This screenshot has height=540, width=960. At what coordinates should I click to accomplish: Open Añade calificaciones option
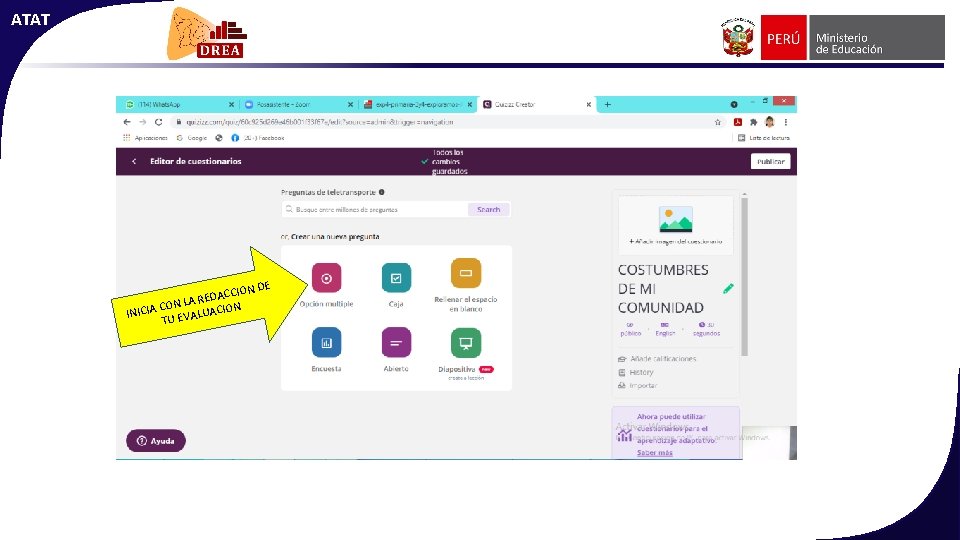point(657,359)
